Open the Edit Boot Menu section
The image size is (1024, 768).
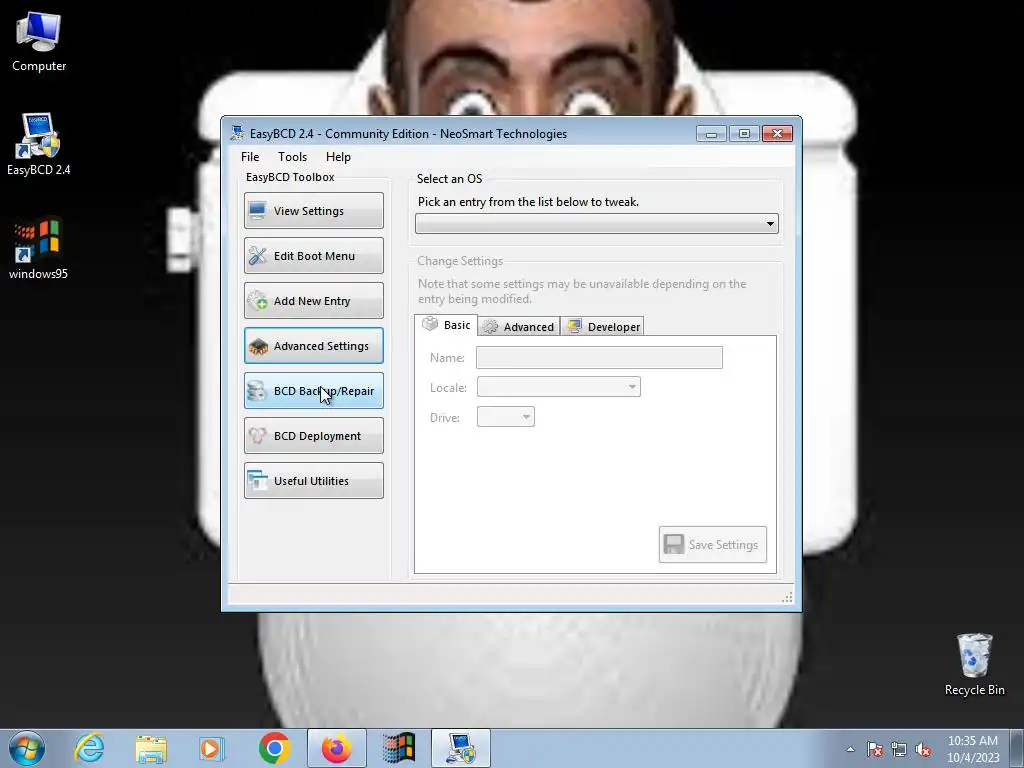click(x=313, y=255)
